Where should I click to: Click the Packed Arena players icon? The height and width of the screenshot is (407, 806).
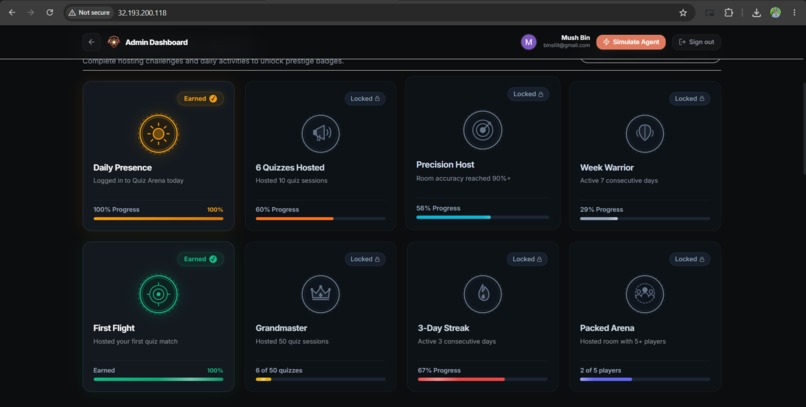coord(645,294)
